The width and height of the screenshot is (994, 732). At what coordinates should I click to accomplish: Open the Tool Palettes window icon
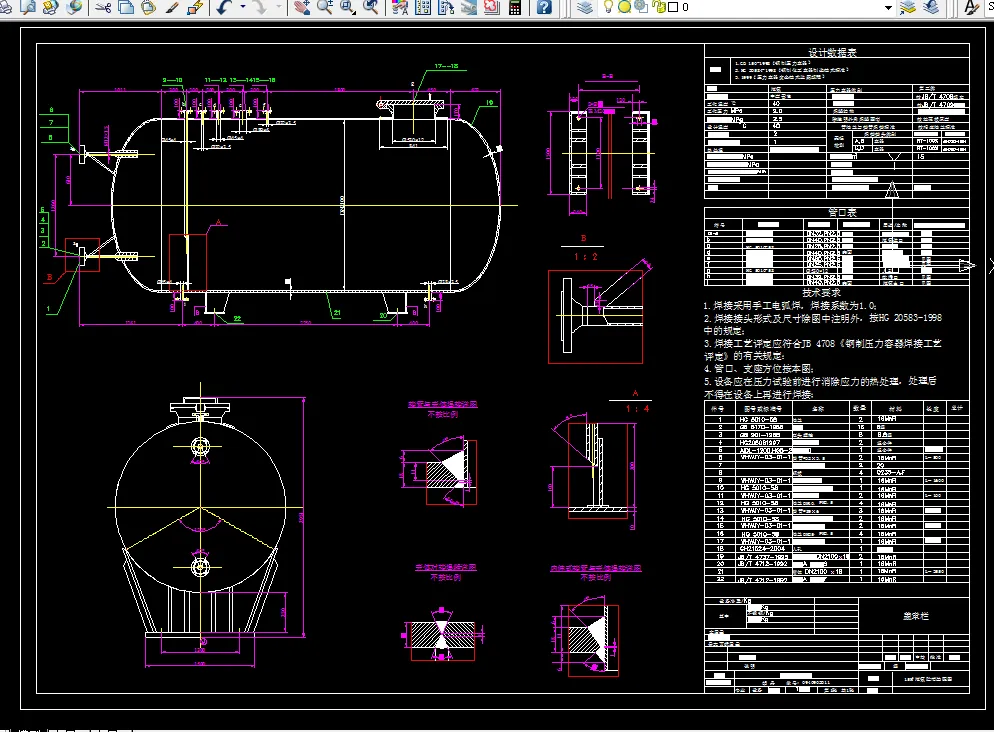[x=446, y=7]
